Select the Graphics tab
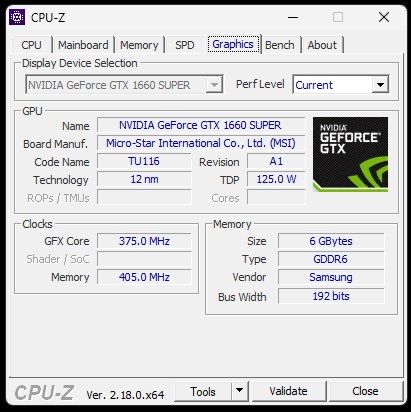 point(233,44)
